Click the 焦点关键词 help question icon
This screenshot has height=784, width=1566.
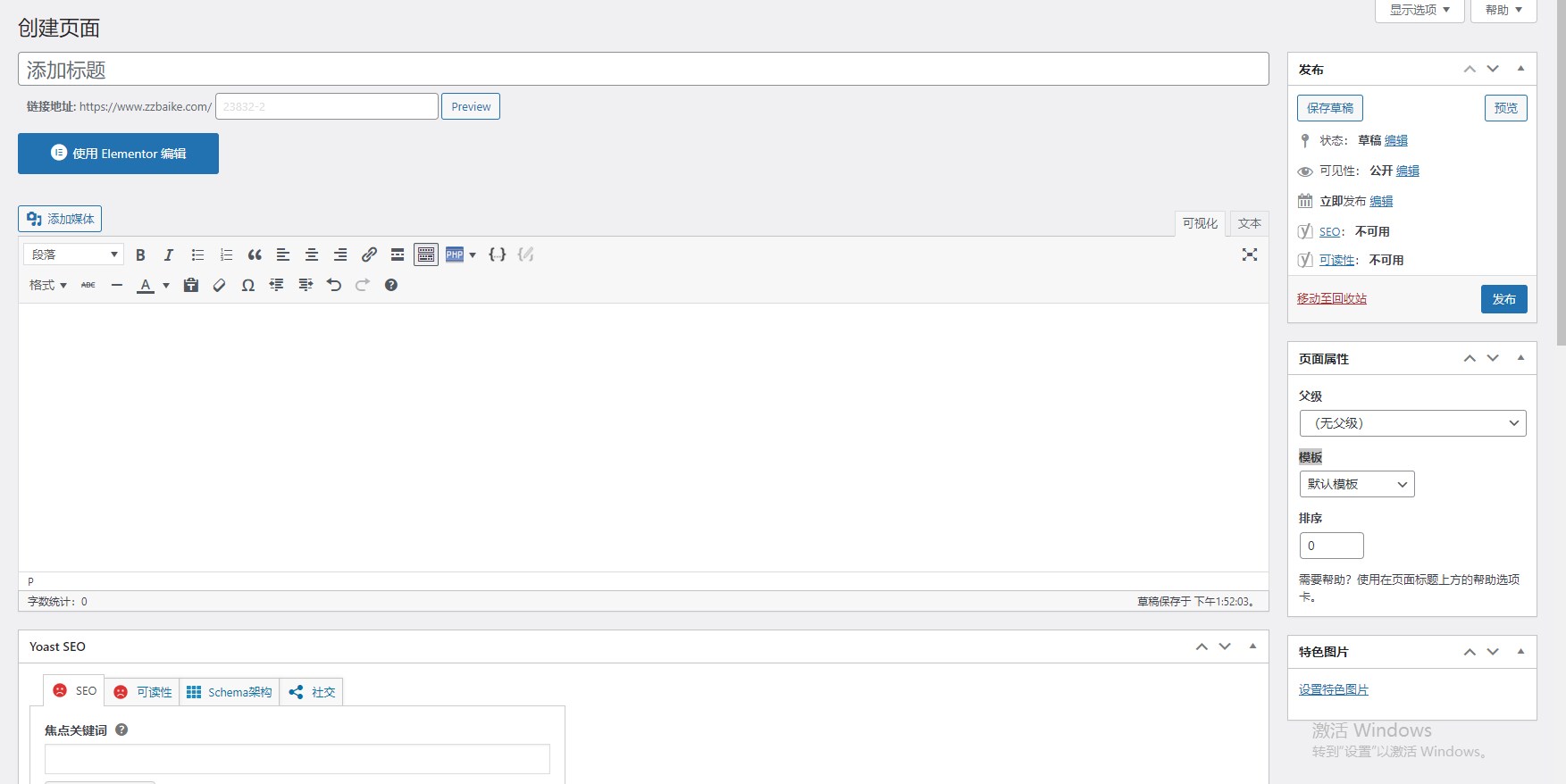point(121,730)
